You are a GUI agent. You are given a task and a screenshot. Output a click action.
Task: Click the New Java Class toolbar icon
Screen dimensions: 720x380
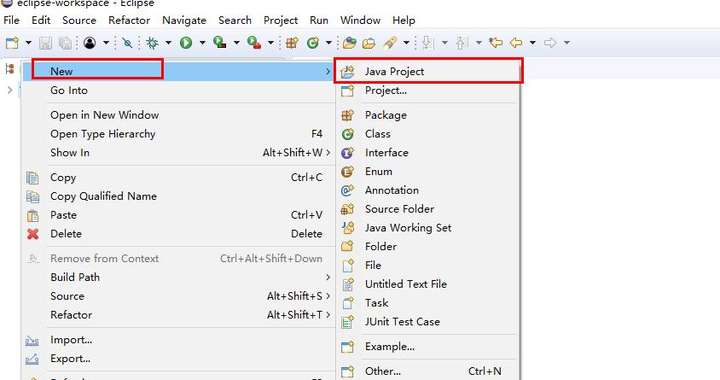(313, 43)
